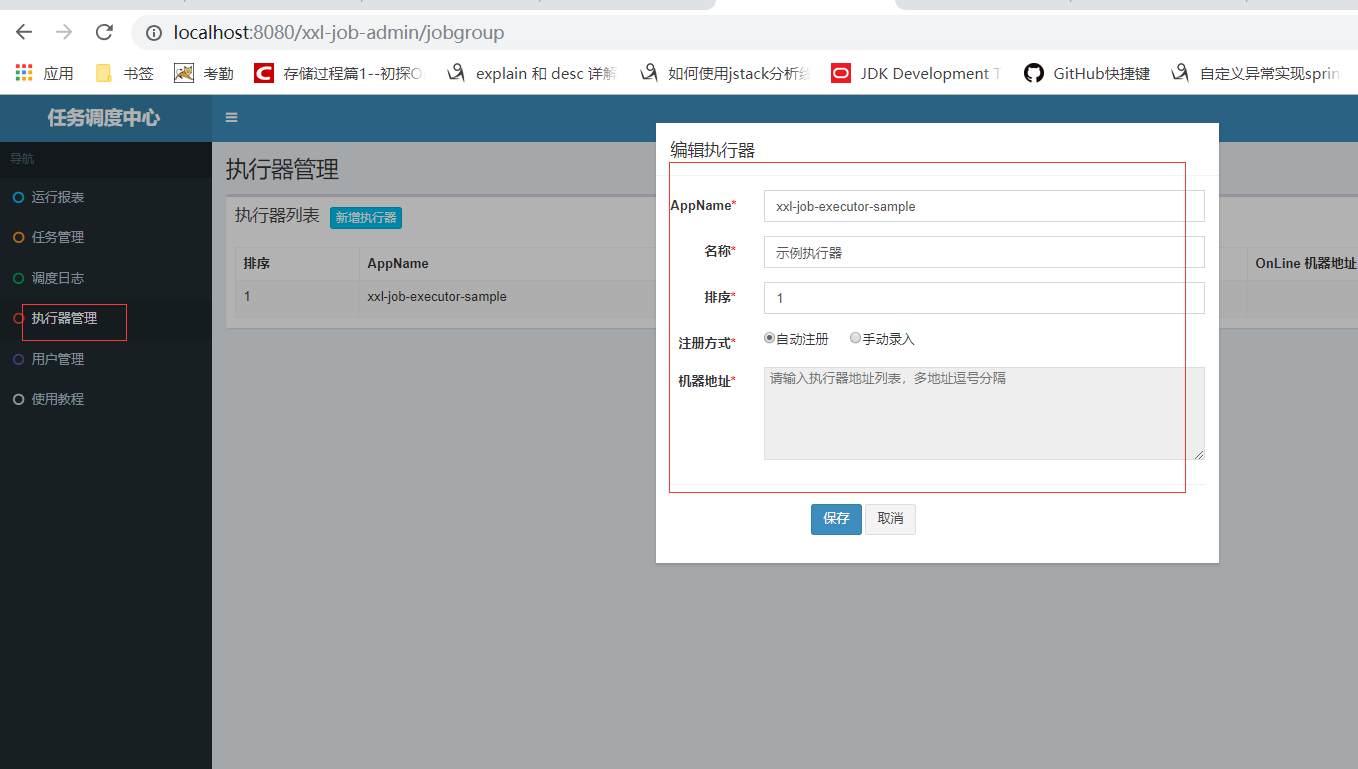
Task: Click the 取消 button
Action: point(890,518)
